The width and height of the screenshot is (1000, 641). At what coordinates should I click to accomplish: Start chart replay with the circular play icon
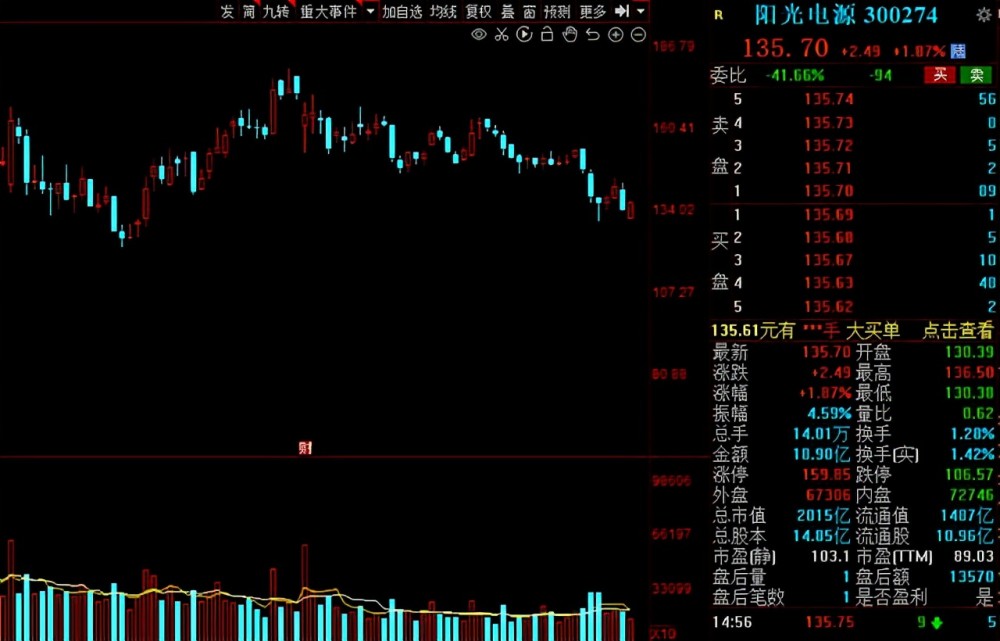pyautogui.click(x=524, y=35)
